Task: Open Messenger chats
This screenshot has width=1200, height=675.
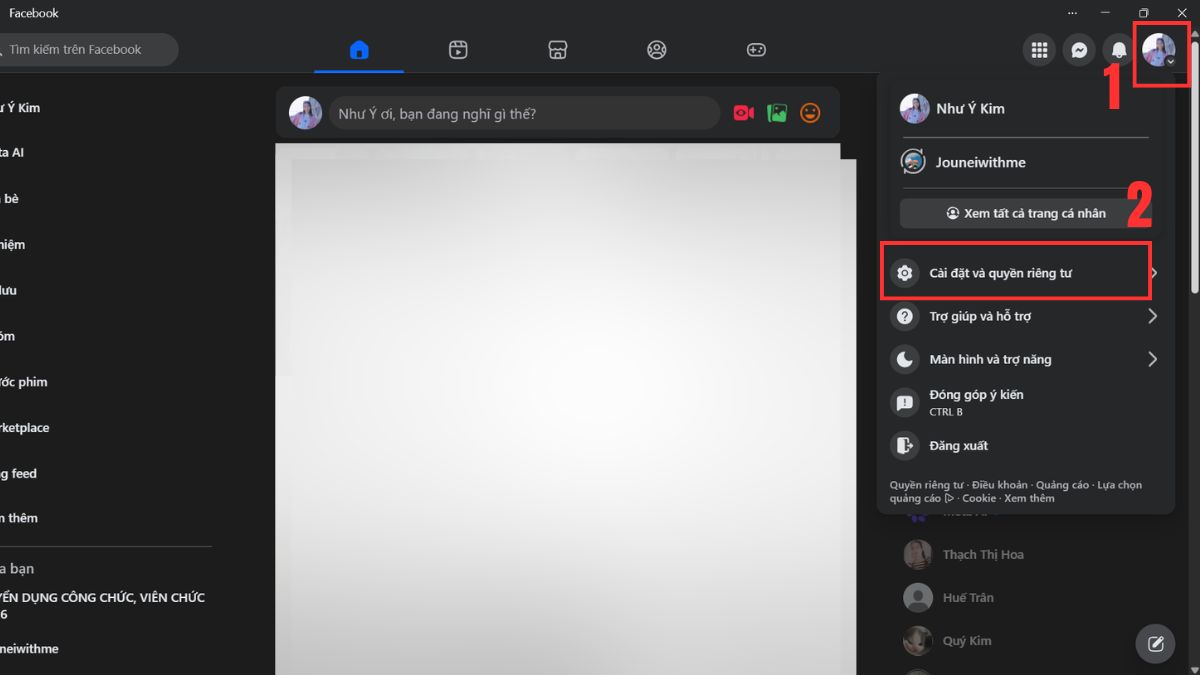Action: tap(1079, 50)
